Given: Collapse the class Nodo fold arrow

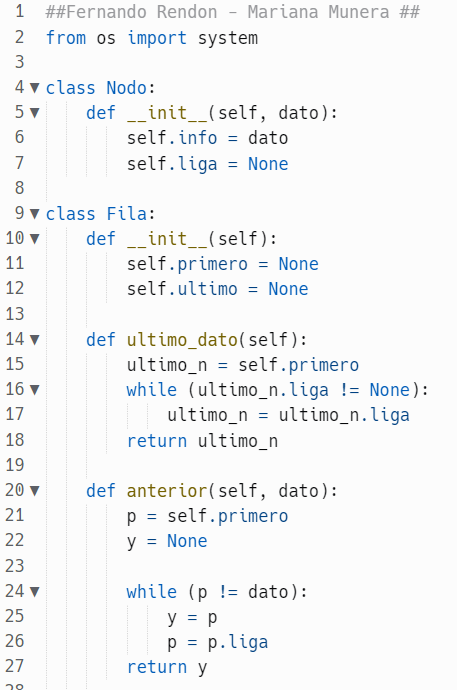Looking at the screenshot, I should point(35,88).
